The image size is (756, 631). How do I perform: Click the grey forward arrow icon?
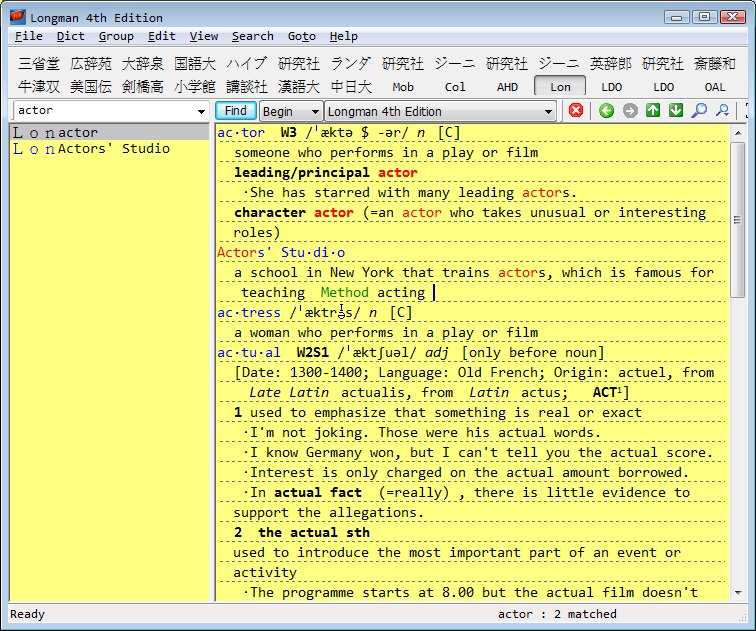pyautogui.click(x=629, y=111)
